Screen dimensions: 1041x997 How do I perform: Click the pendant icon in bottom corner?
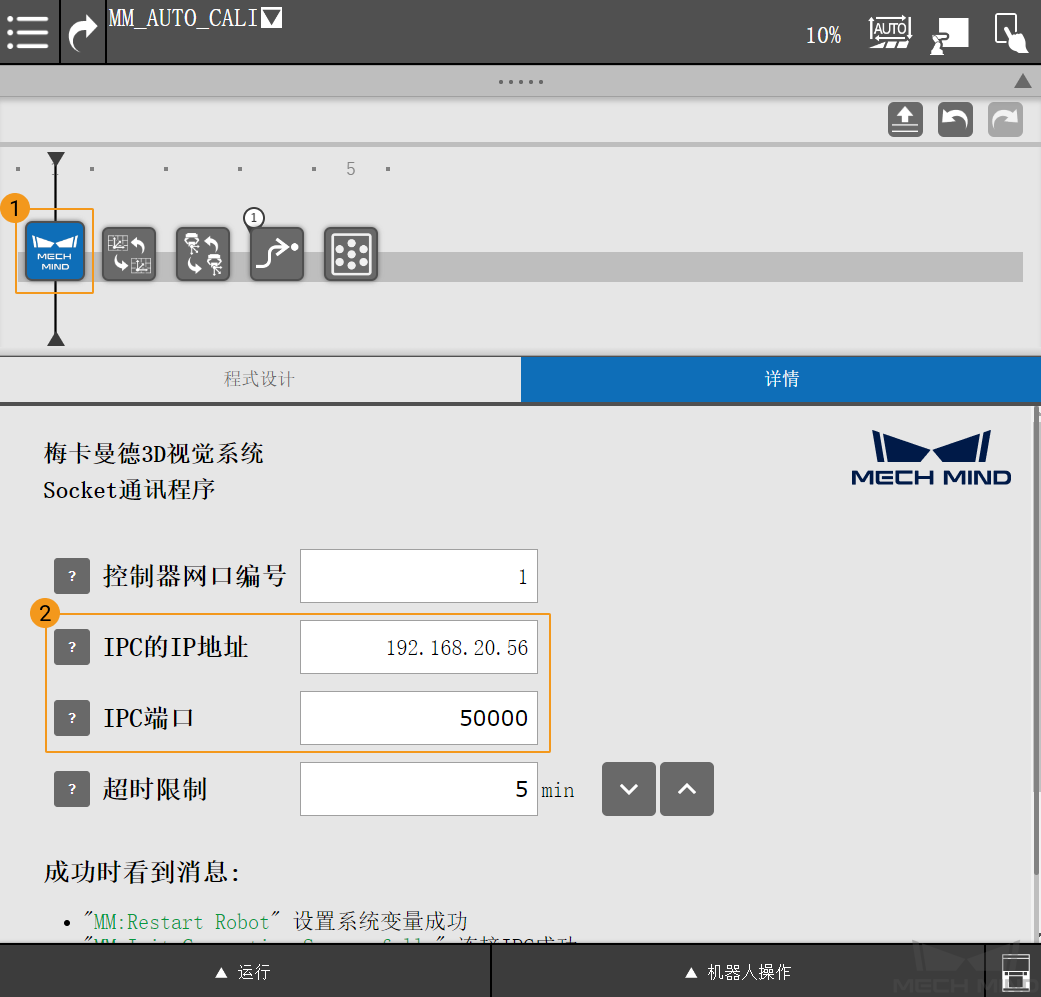1014,973
